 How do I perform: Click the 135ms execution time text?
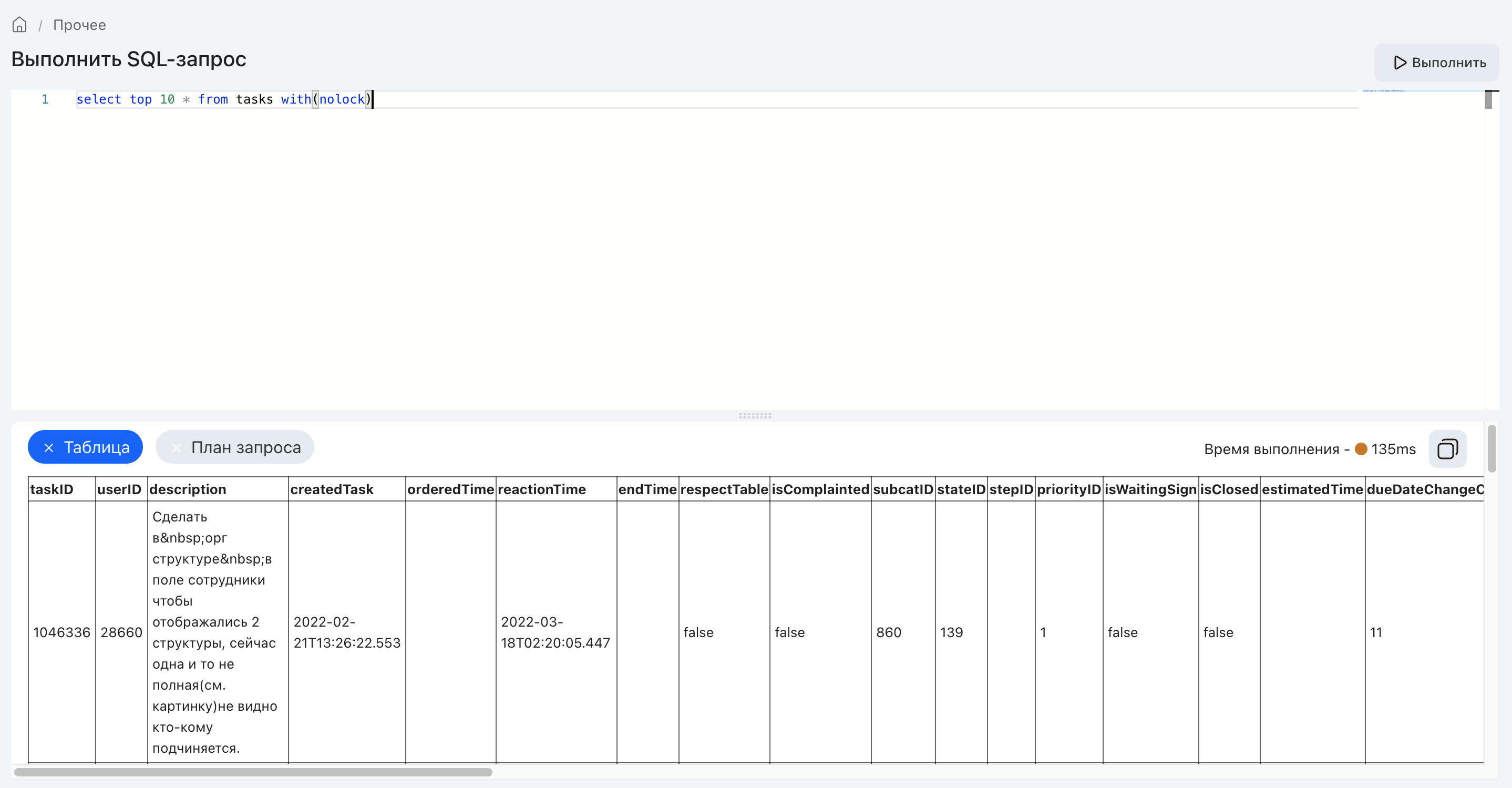tap(1393, 449)
